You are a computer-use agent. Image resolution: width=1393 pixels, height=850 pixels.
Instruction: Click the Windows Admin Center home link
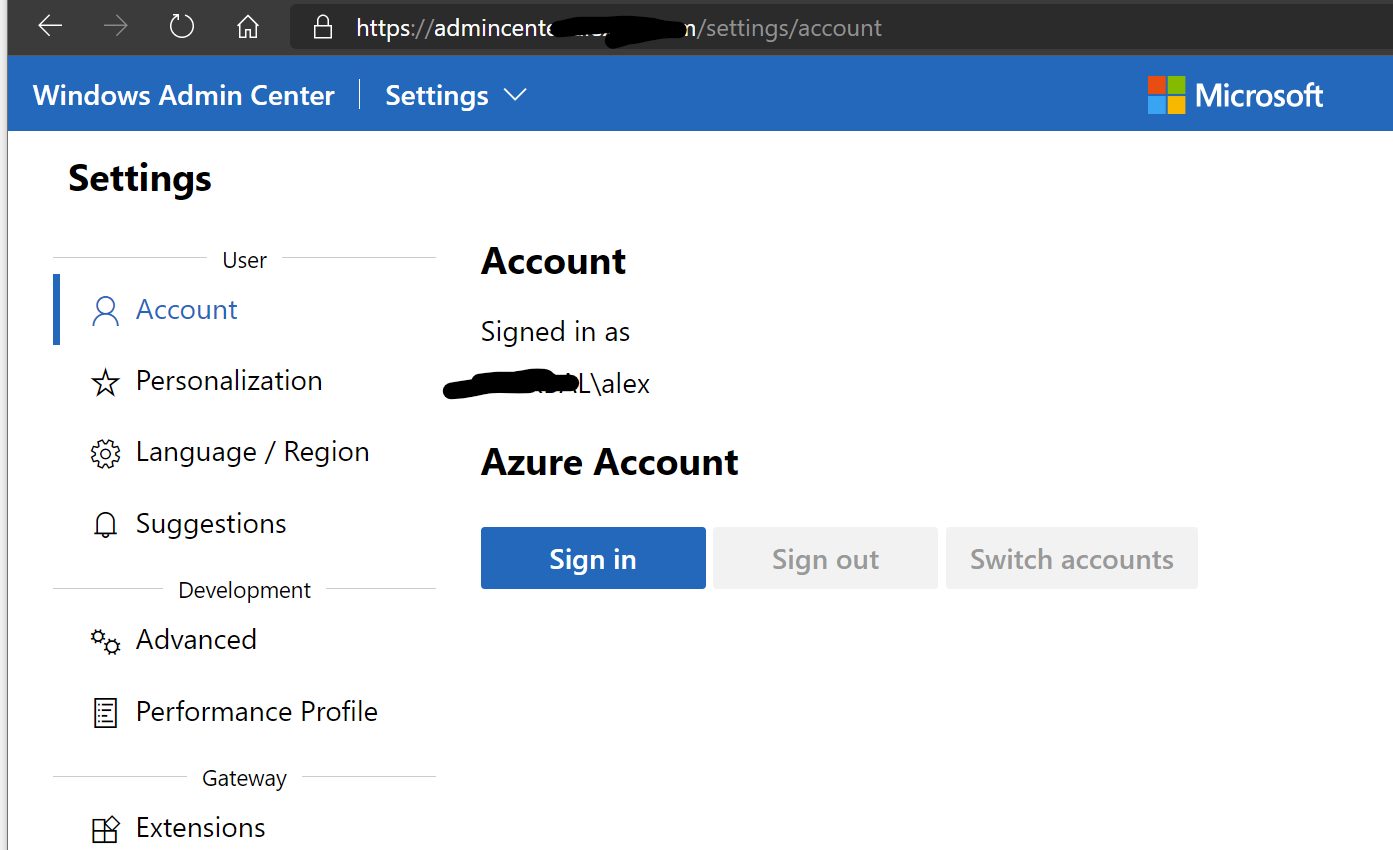coord(184,94)
